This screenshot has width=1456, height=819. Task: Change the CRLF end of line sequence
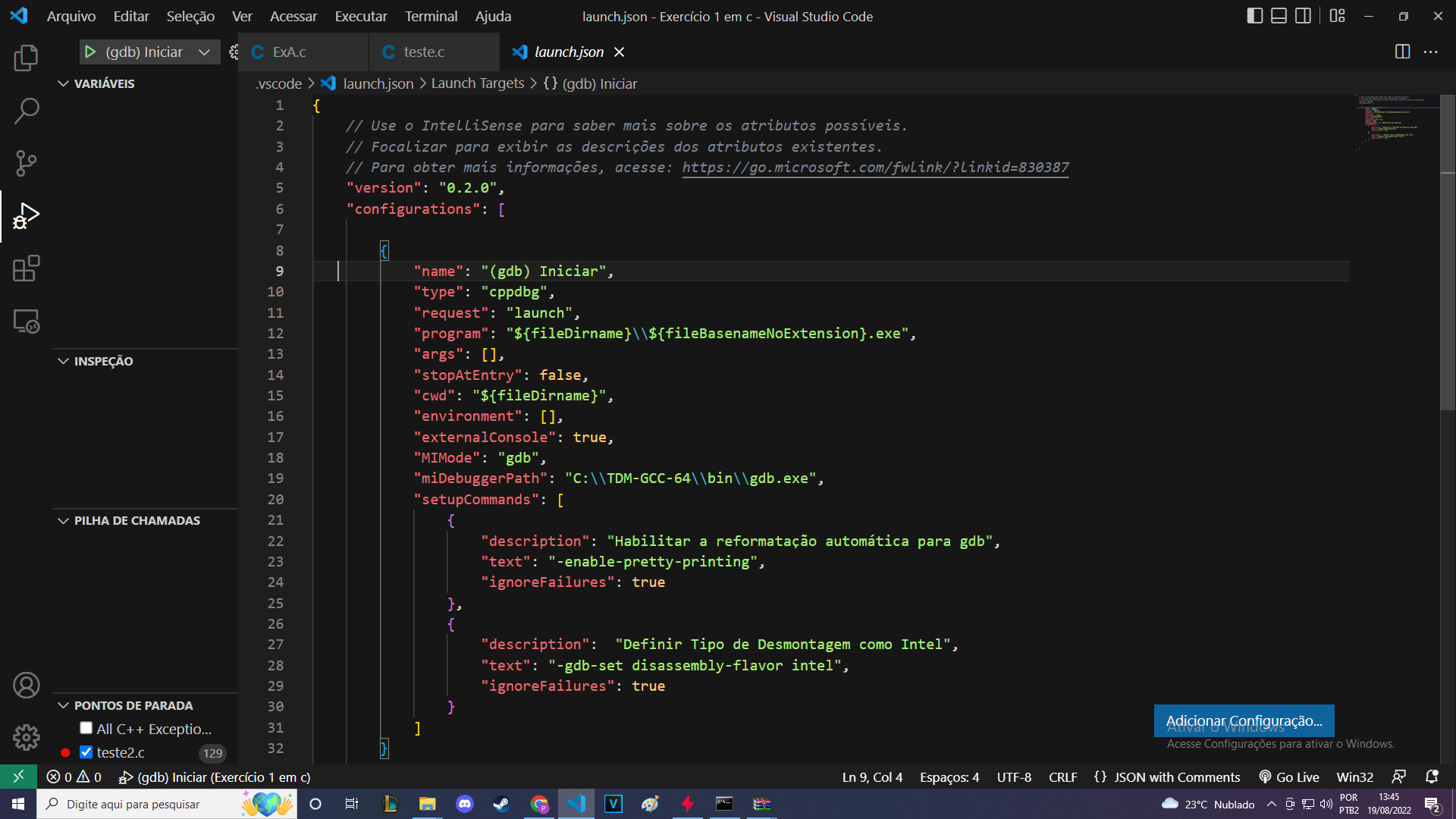1062,777
